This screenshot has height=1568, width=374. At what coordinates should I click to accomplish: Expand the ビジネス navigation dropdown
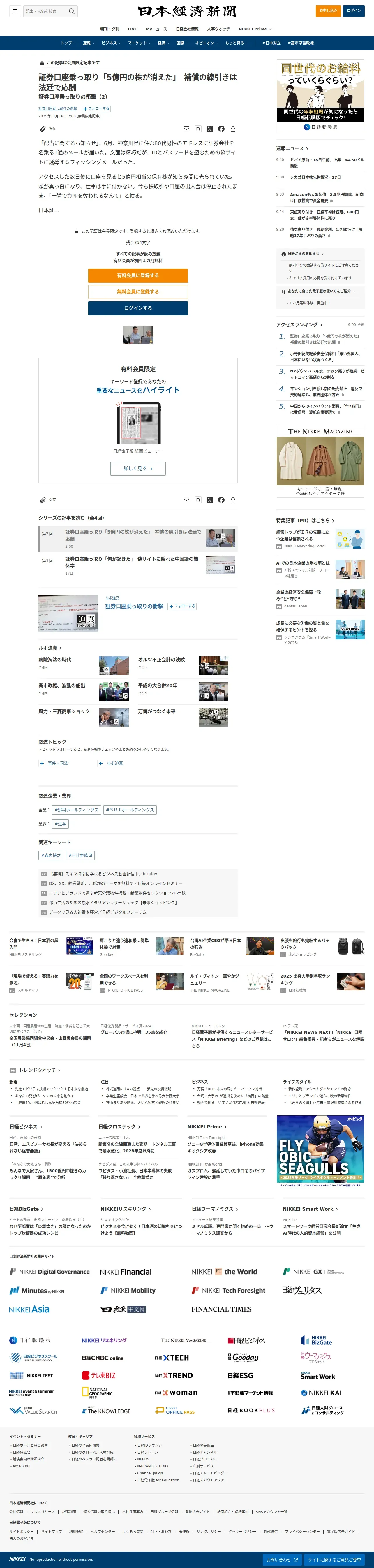(111, 43)
